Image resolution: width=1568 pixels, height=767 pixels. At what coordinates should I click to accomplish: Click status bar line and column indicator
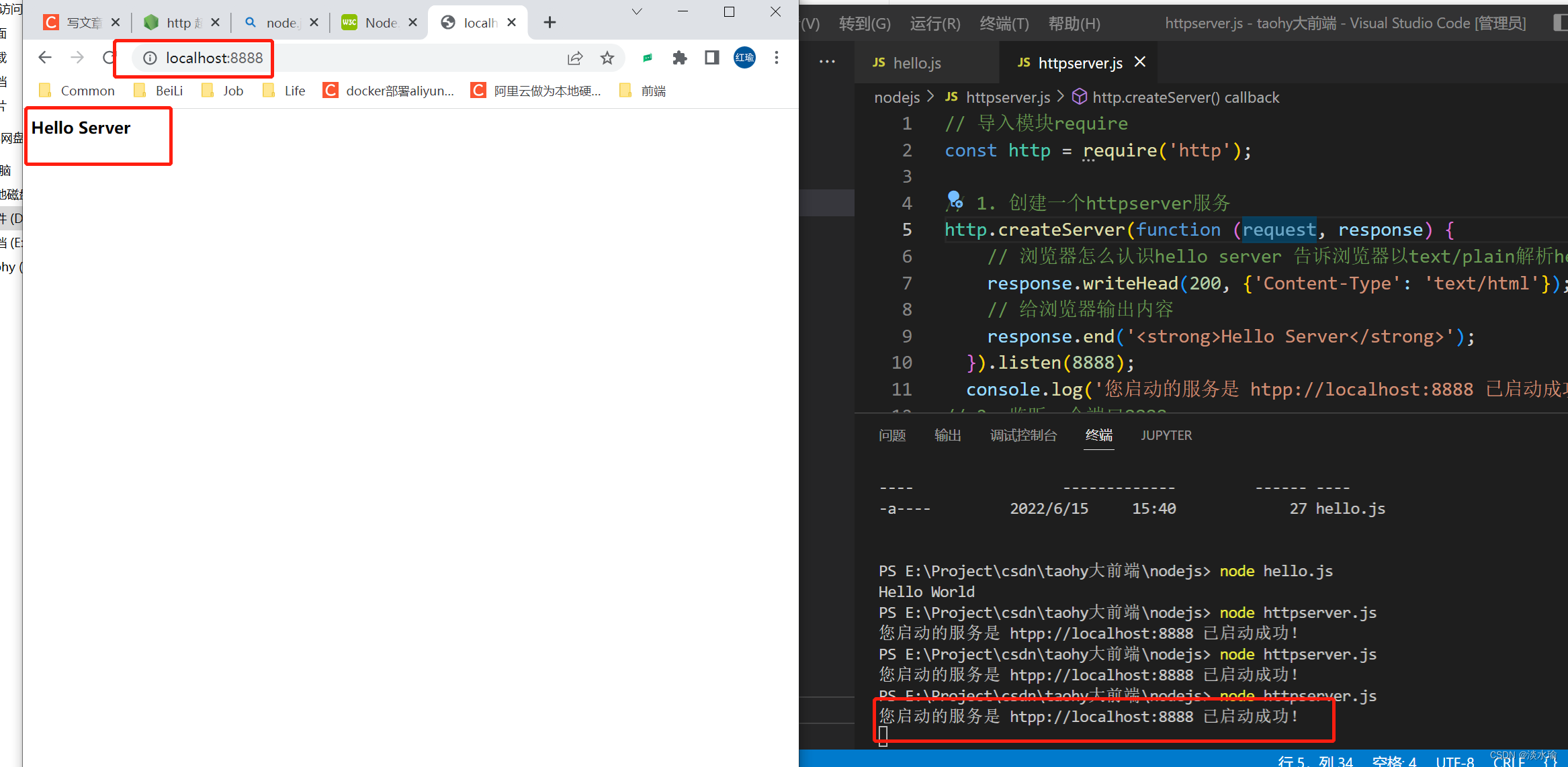coord(1315,761)
